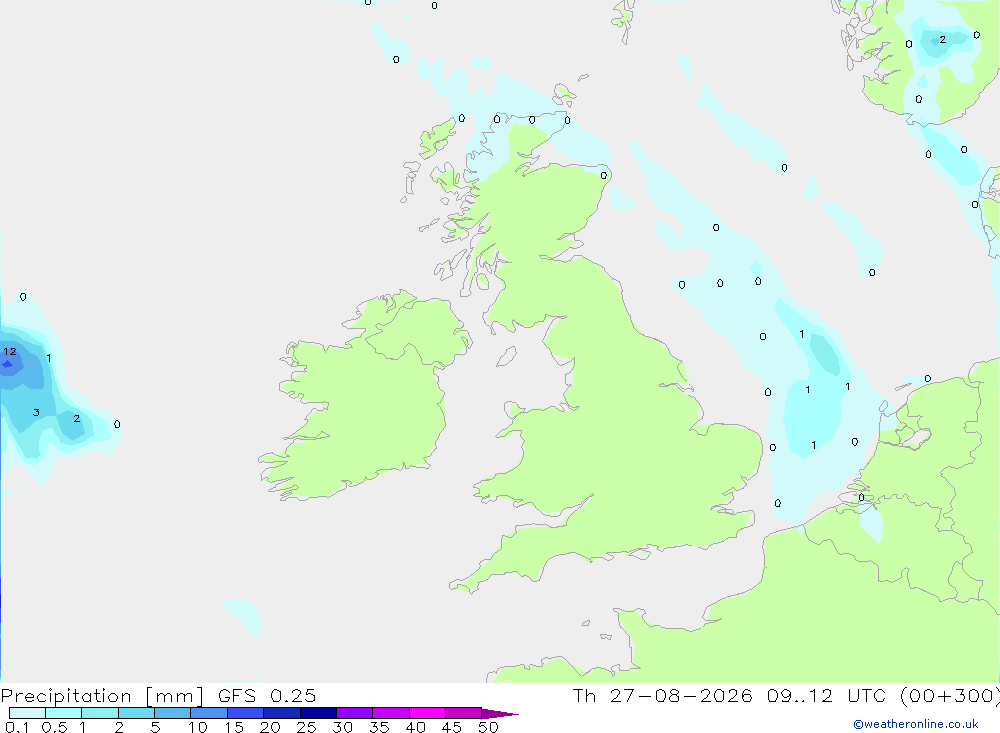Click the 1–2 mm legend color swatch
The width and height of the screenshot is (1000, 733).
(x=100, y=713)
